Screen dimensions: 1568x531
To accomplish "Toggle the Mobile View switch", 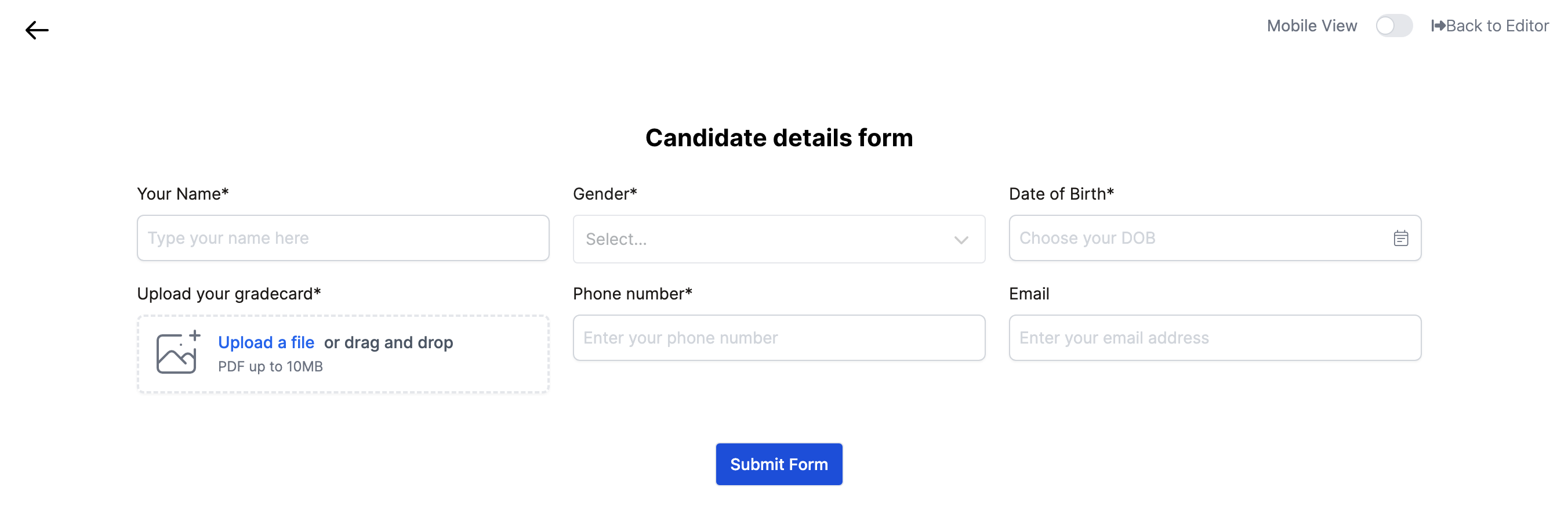I will tap(1393, 26).
